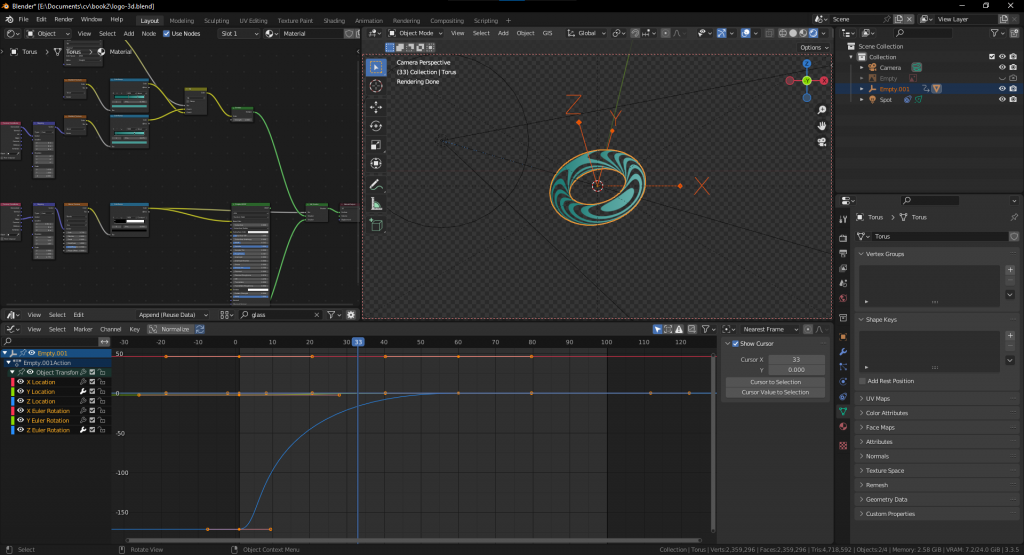This screenshot has width=1024, height=555.
Task: Open the Object Mode dropdown
Action: 415,33
